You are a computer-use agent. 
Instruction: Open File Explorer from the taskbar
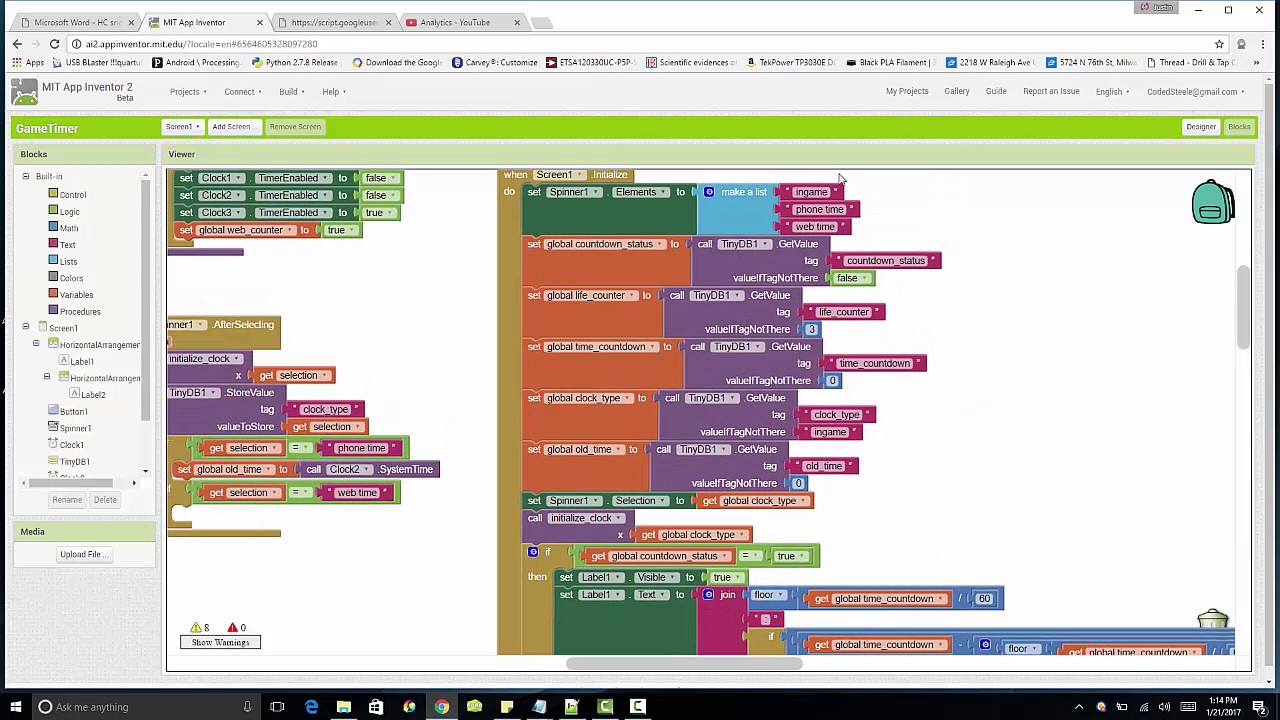click(x=343, y=707)
